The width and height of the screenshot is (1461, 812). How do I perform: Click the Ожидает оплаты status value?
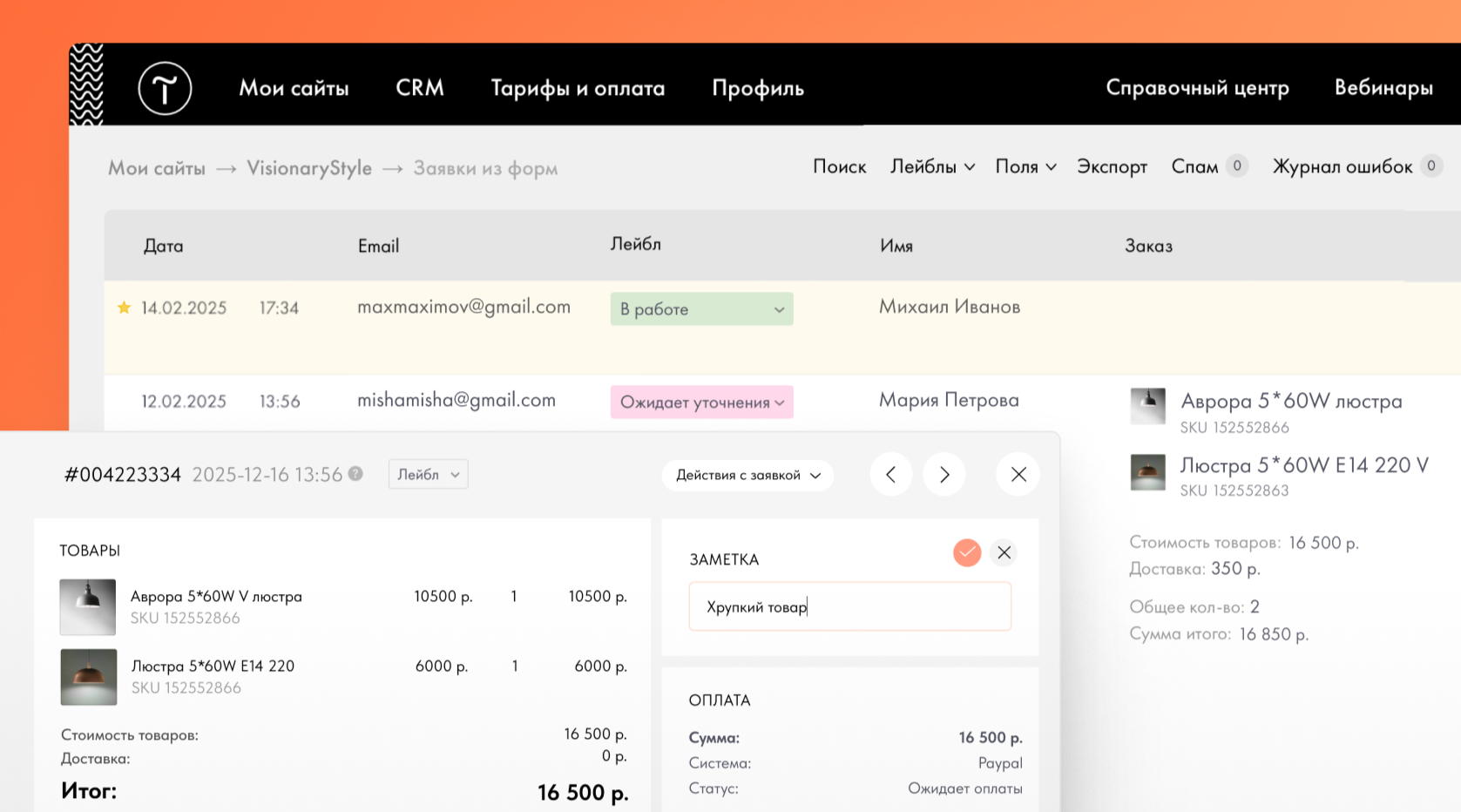pyautogui.click(x=965, y=788)
